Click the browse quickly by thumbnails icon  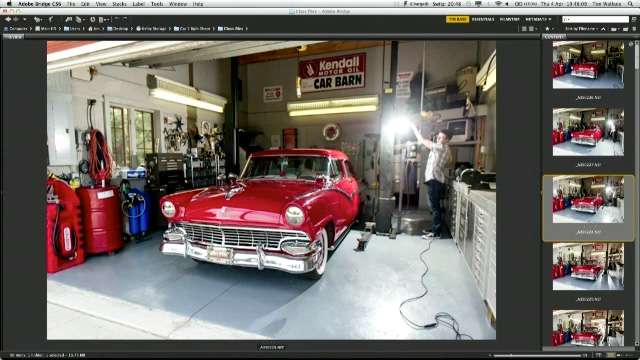coord(524,29)
